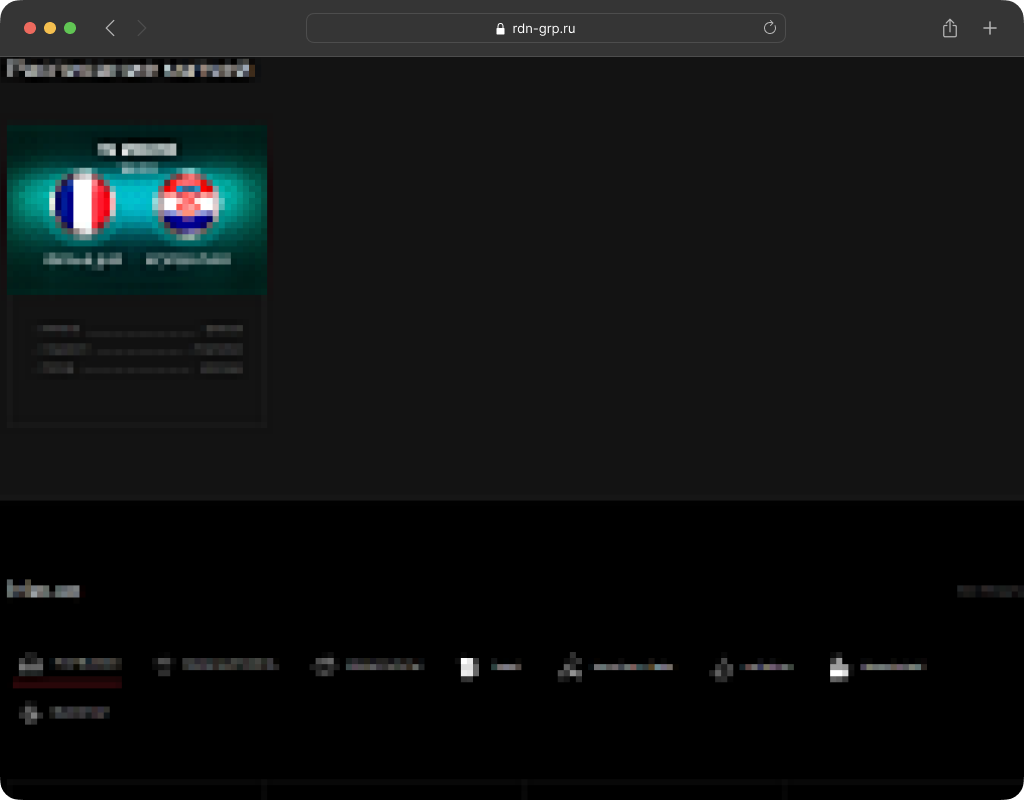
Task: Open the third sport category tab
Action: pyautogui.click(x=367, y=665)
